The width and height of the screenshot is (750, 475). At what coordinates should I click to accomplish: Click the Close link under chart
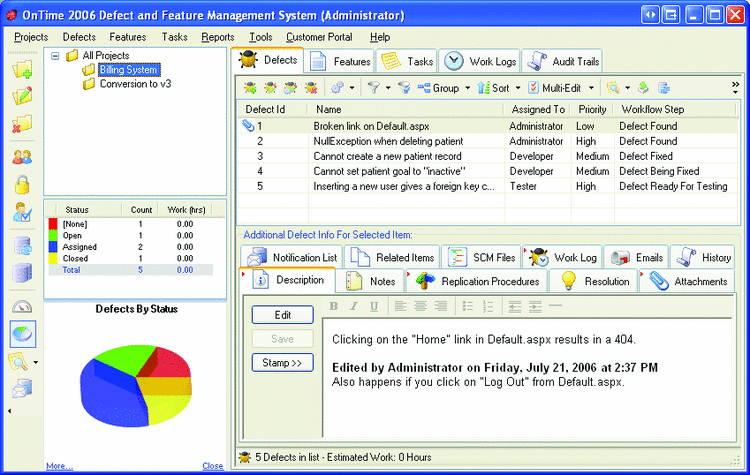click(212, 466)
